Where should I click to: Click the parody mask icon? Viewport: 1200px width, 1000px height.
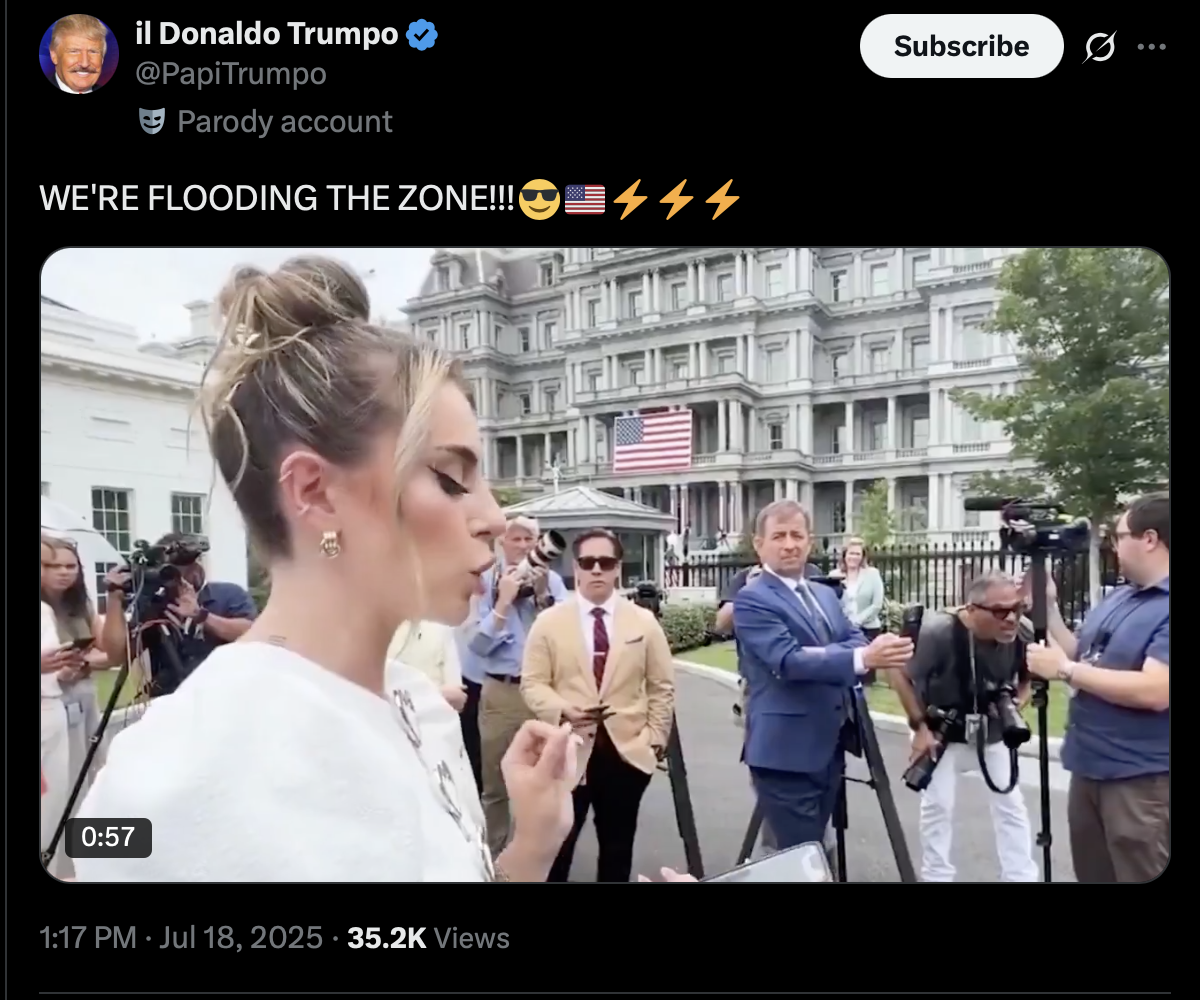point(152,122)
